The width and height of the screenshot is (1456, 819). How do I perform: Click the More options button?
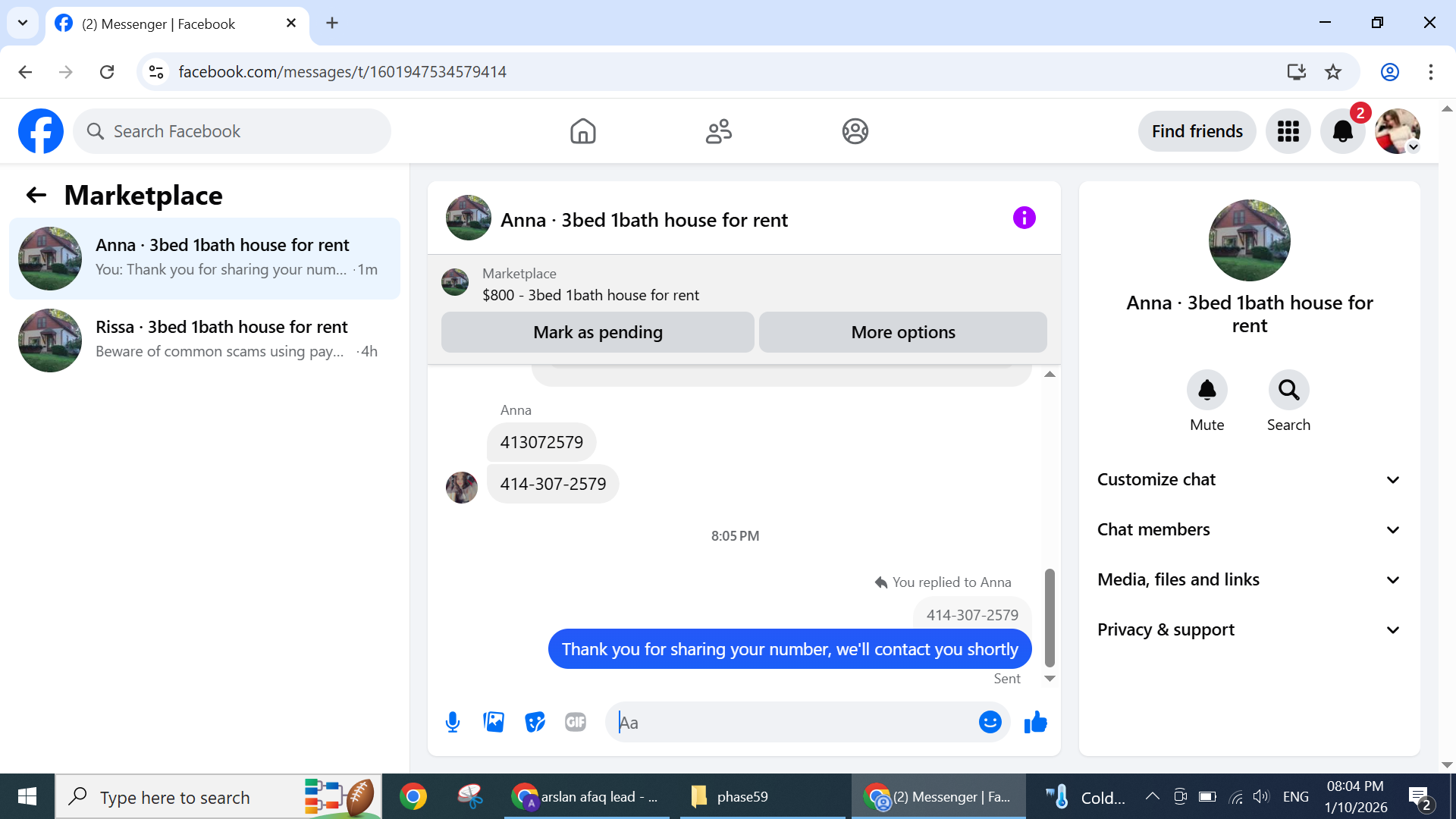(x=902, y=332)
